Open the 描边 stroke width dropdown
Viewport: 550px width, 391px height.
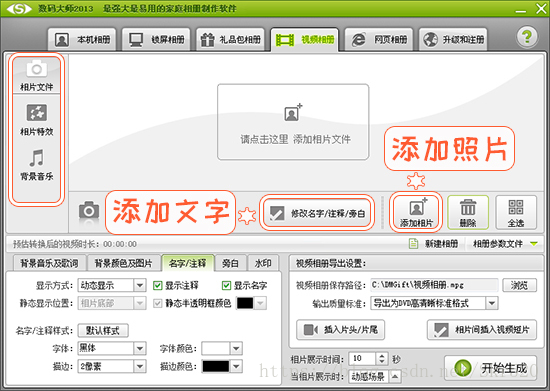[x=140, y=366]
